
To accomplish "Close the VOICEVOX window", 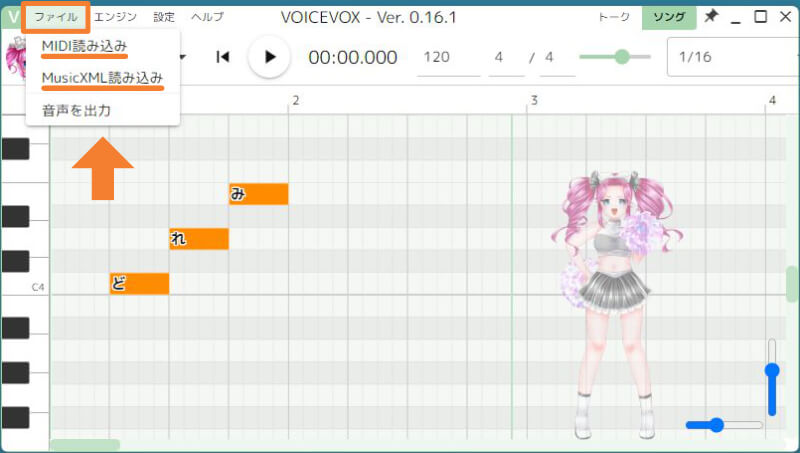I will [786, 16].
